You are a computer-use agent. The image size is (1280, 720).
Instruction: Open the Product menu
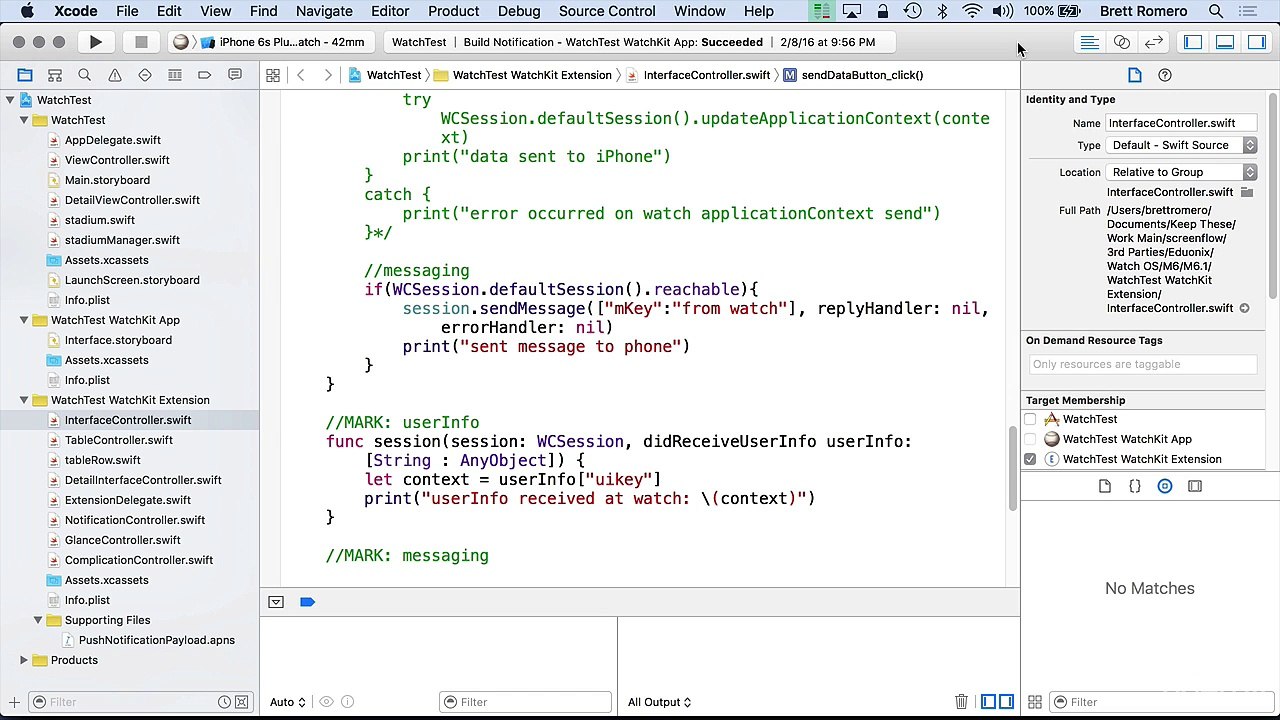click(x=453, y=11)
